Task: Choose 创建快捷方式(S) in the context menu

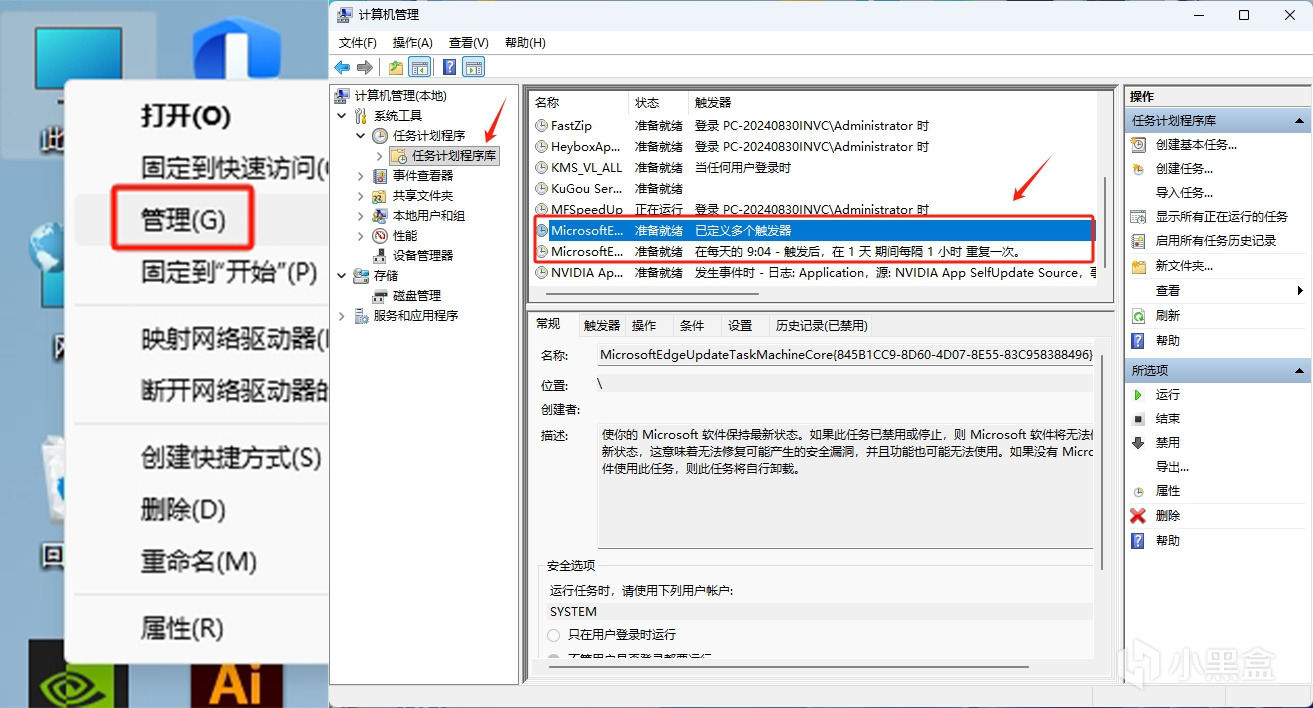Action: [231, 458]
